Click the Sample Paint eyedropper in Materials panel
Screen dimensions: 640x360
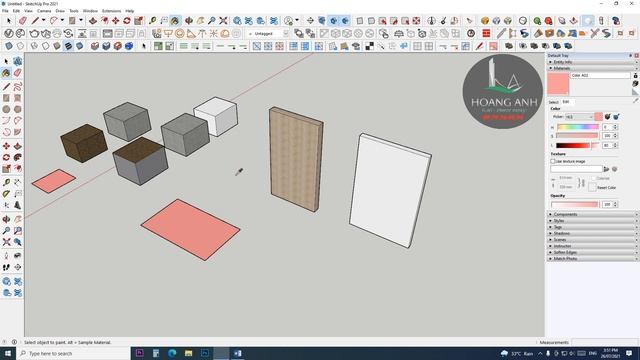click(x=636, y=100)
